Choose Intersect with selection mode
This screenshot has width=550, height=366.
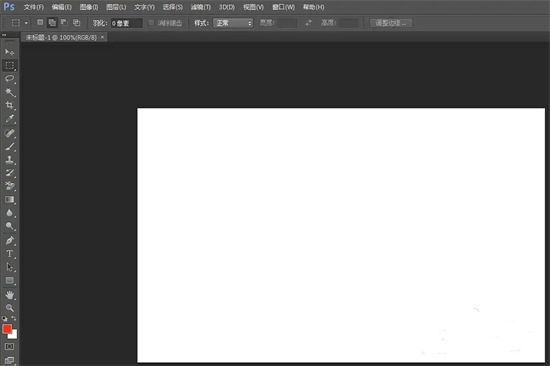tap(76, 23)
